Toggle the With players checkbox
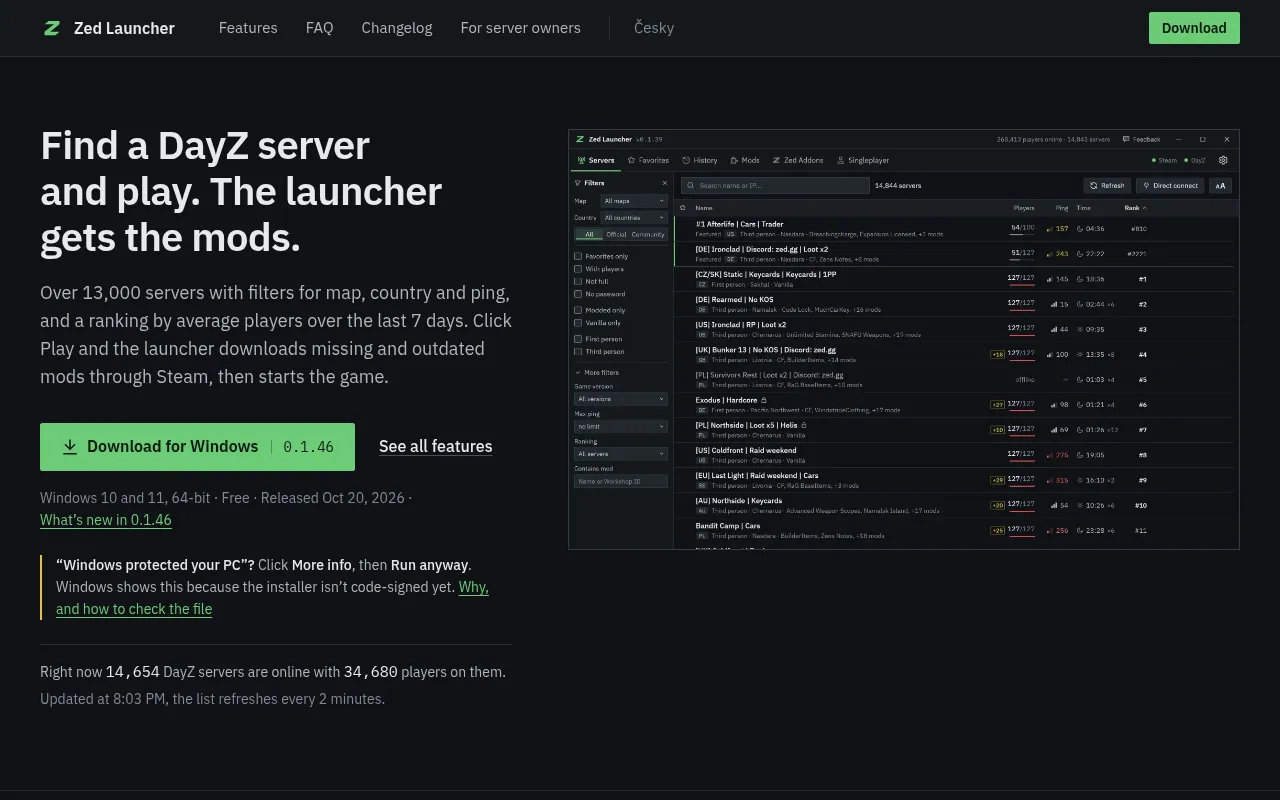The height and width of the screenshot is (800, 1280). [x=578, y=269]
